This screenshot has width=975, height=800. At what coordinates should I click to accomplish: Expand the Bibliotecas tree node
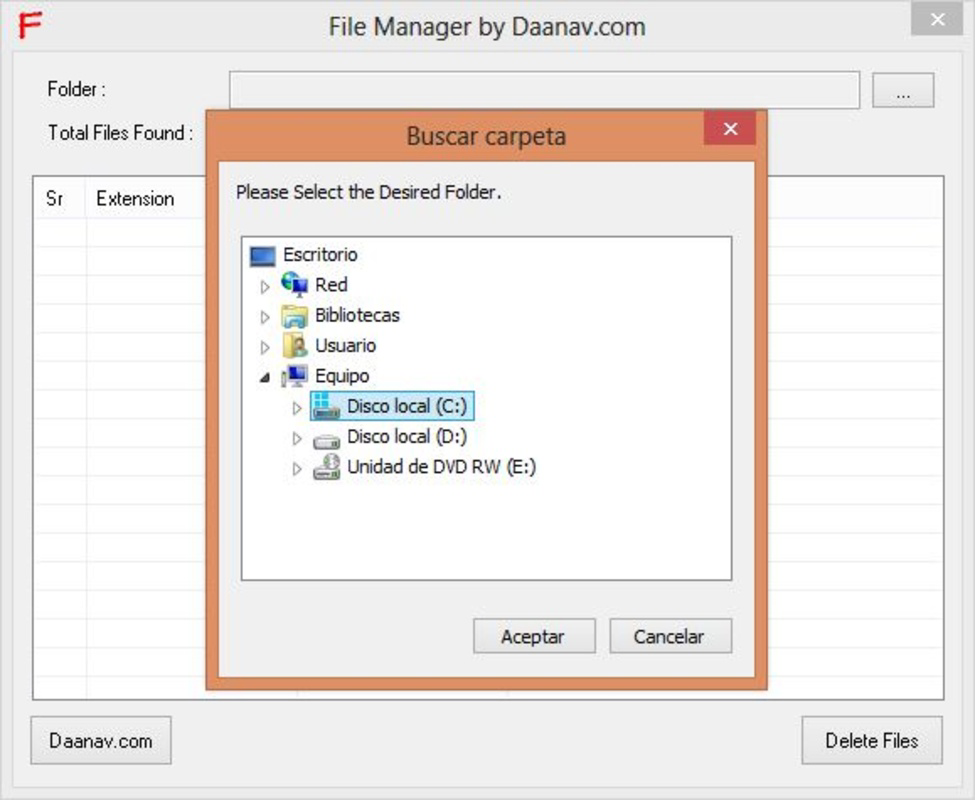pos(265,317)
